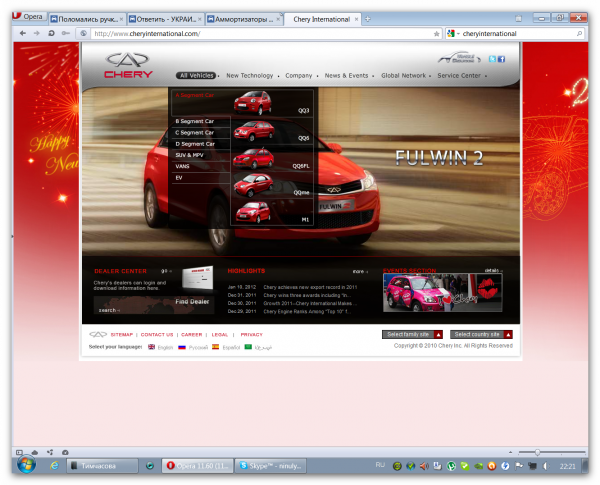600x485 pixels.
Task: Open 'Growth 2011--Chery International' news
Action: (x=310, y=303)
